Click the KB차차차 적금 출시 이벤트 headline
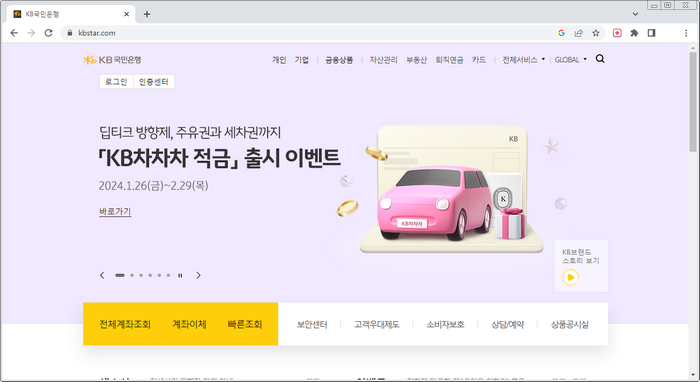 (220, 158)
